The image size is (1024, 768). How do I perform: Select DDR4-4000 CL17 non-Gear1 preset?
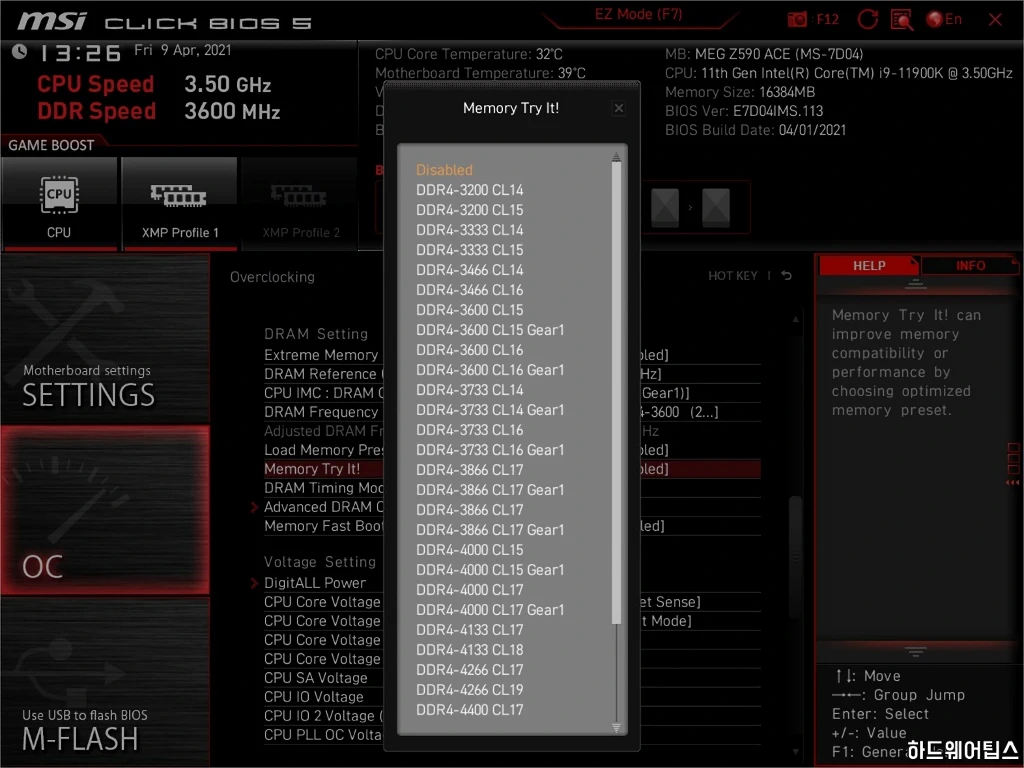tap(470, 590)
